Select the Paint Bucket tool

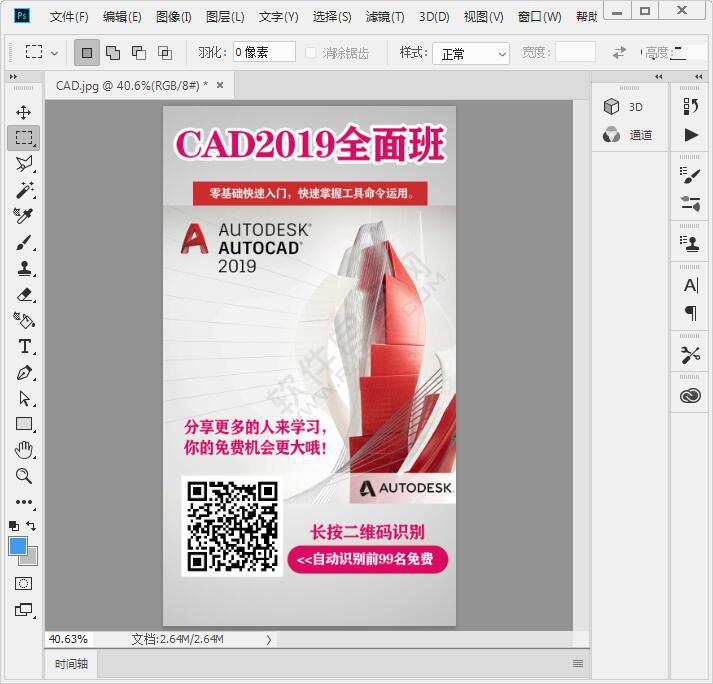click(24, 321)
